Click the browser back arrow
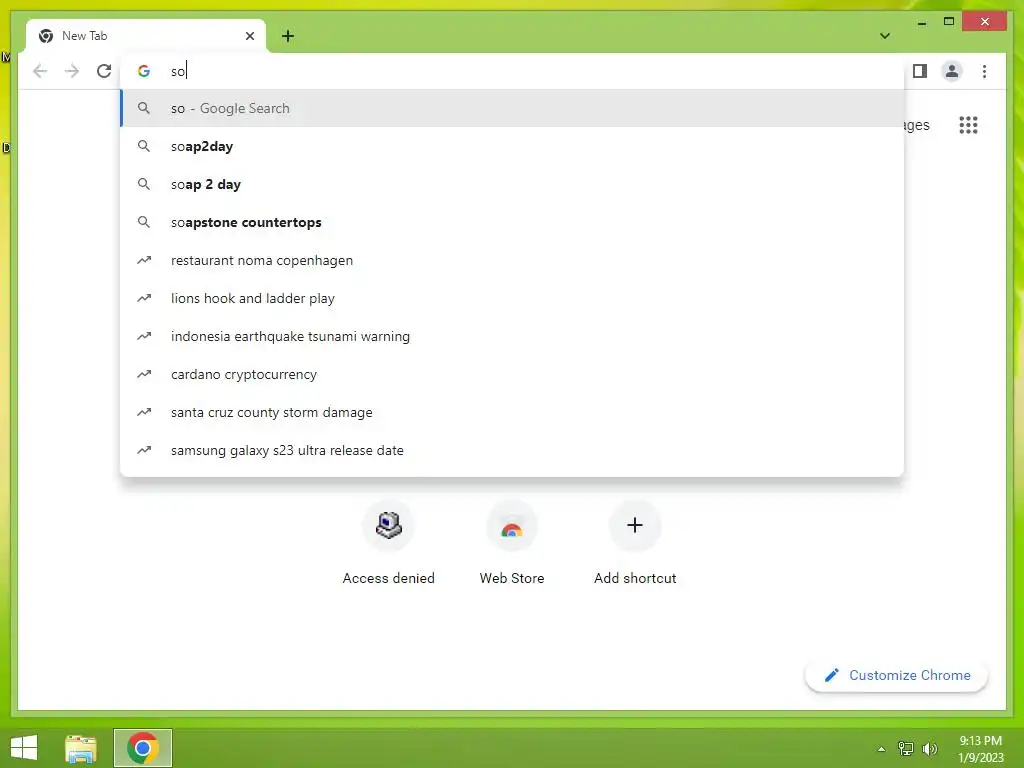 (40, 71)
